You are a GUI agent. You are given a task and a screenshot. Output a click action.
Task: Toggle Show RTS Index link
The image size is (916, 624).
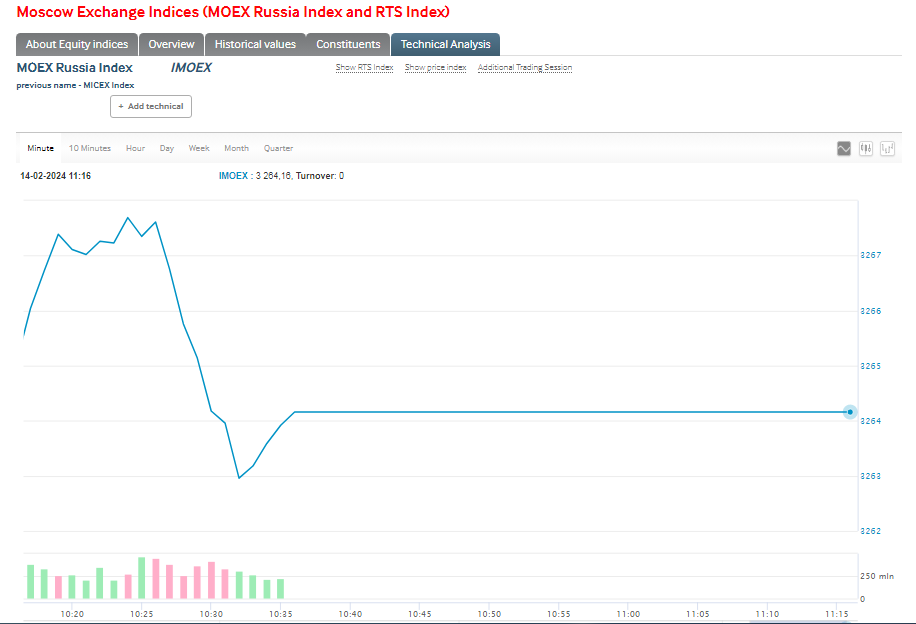coord(364,68)
